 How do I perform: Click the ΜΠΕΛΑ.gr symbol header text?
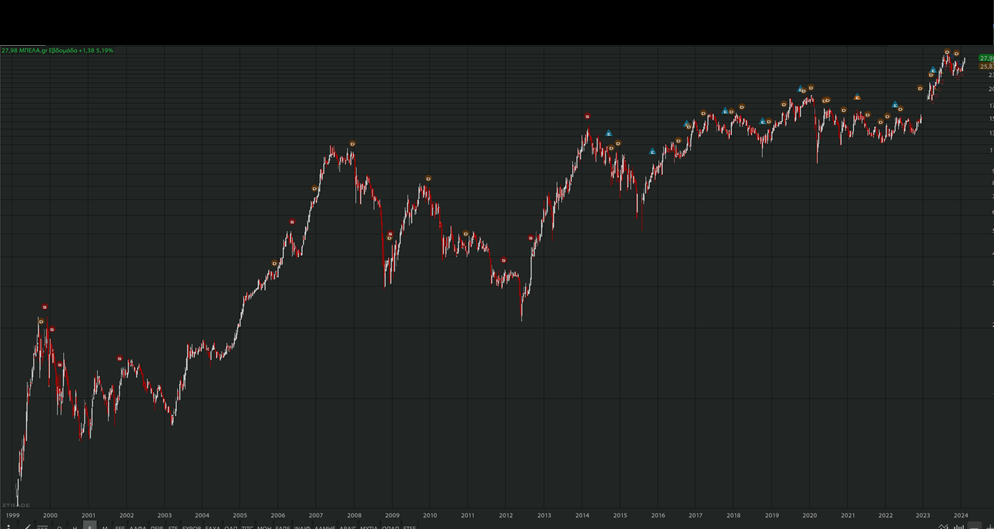click(x=34, y=50)
